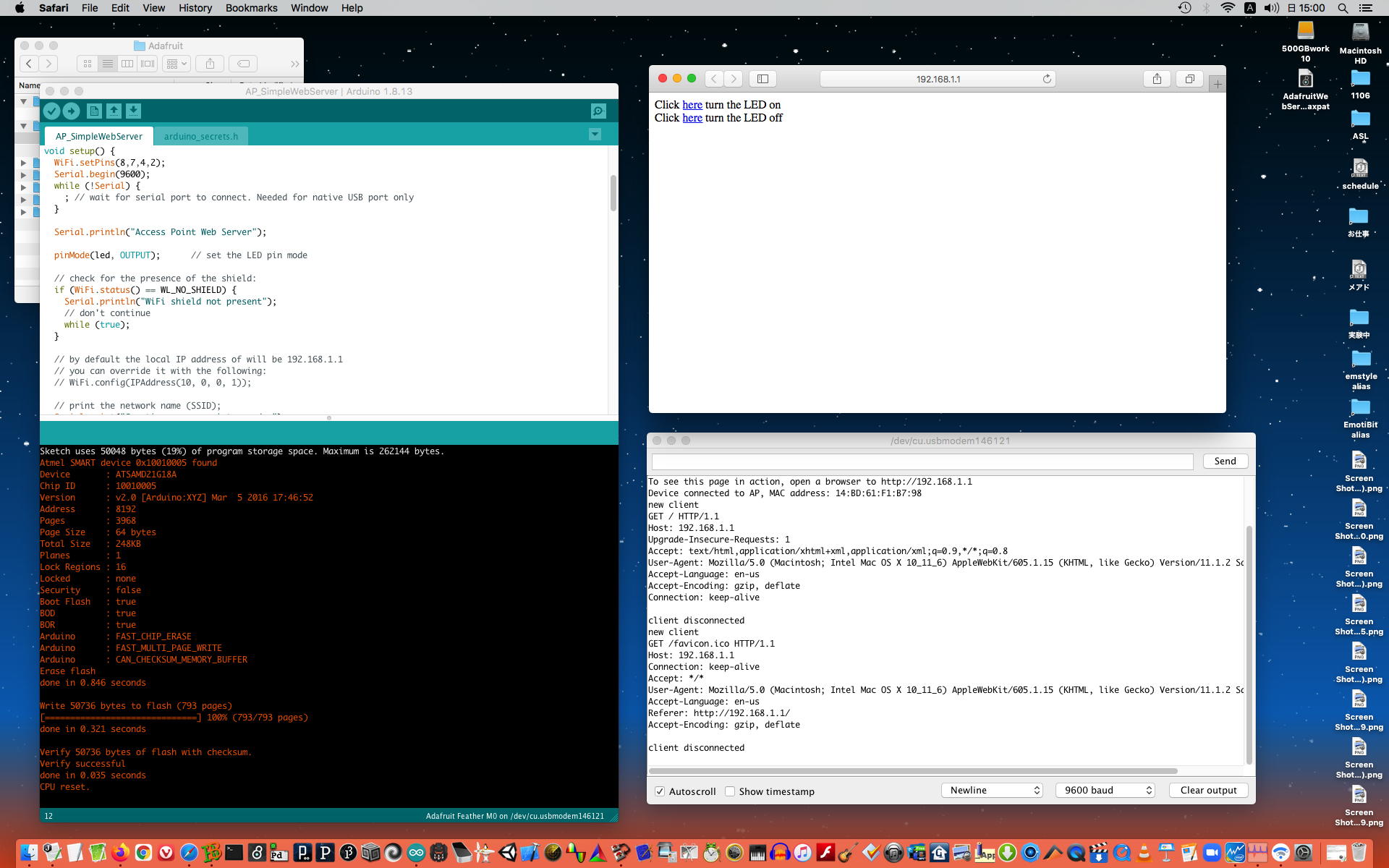The image size is (1389, 868).
Task: Enable the Show timestamp checkbox
Action: point(730,791)
